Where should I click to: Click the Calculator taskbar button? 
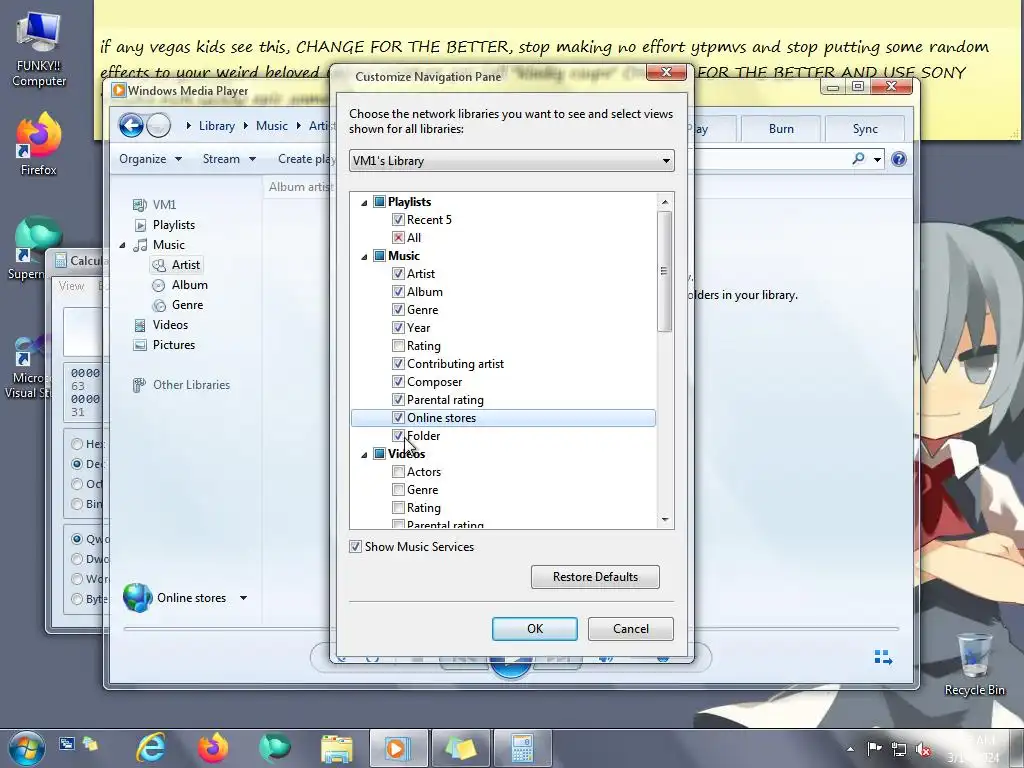(522, 748)
